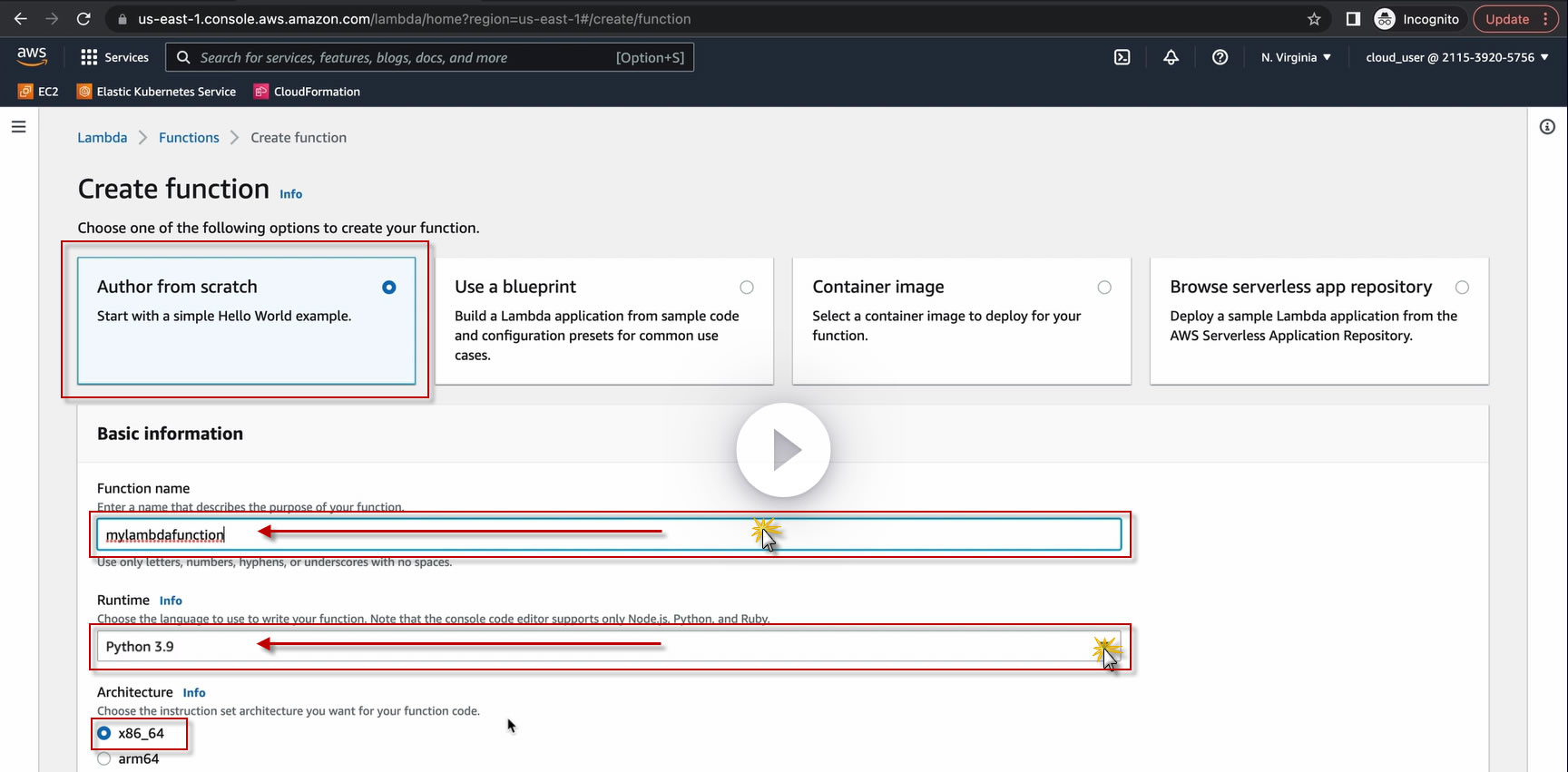
Task: Open the help question mark icon
Action: [1220, 57]
